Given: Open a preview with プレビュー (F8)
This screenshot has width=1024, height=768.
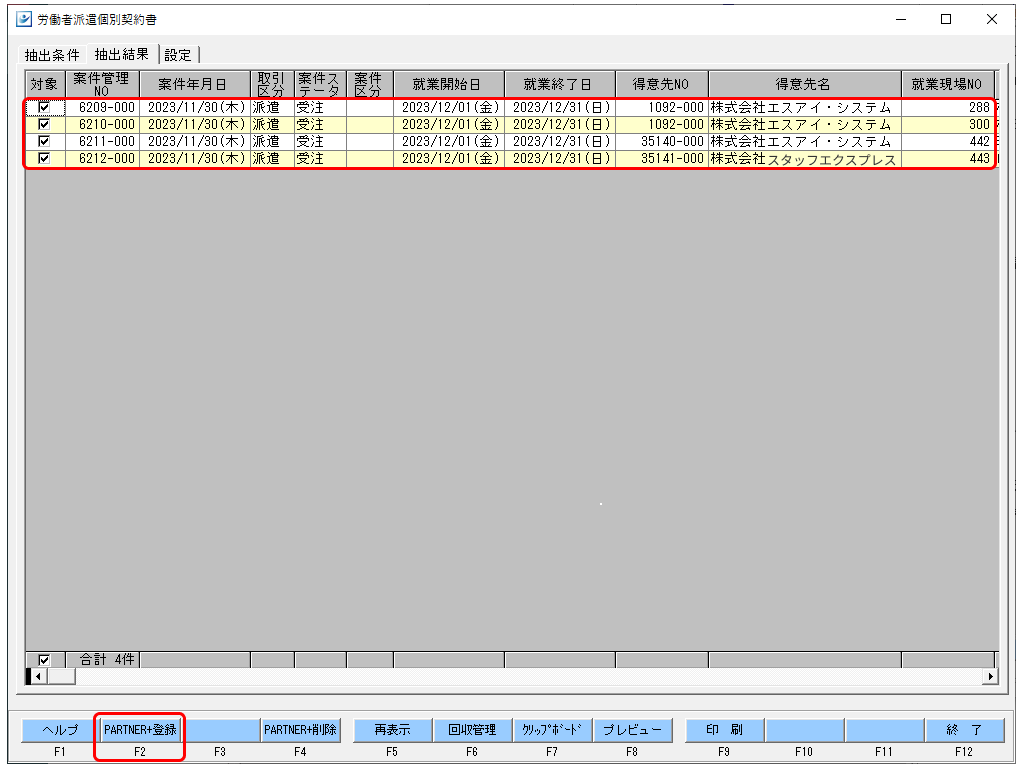Looking at the screenshot, I should tap(632, 730).
